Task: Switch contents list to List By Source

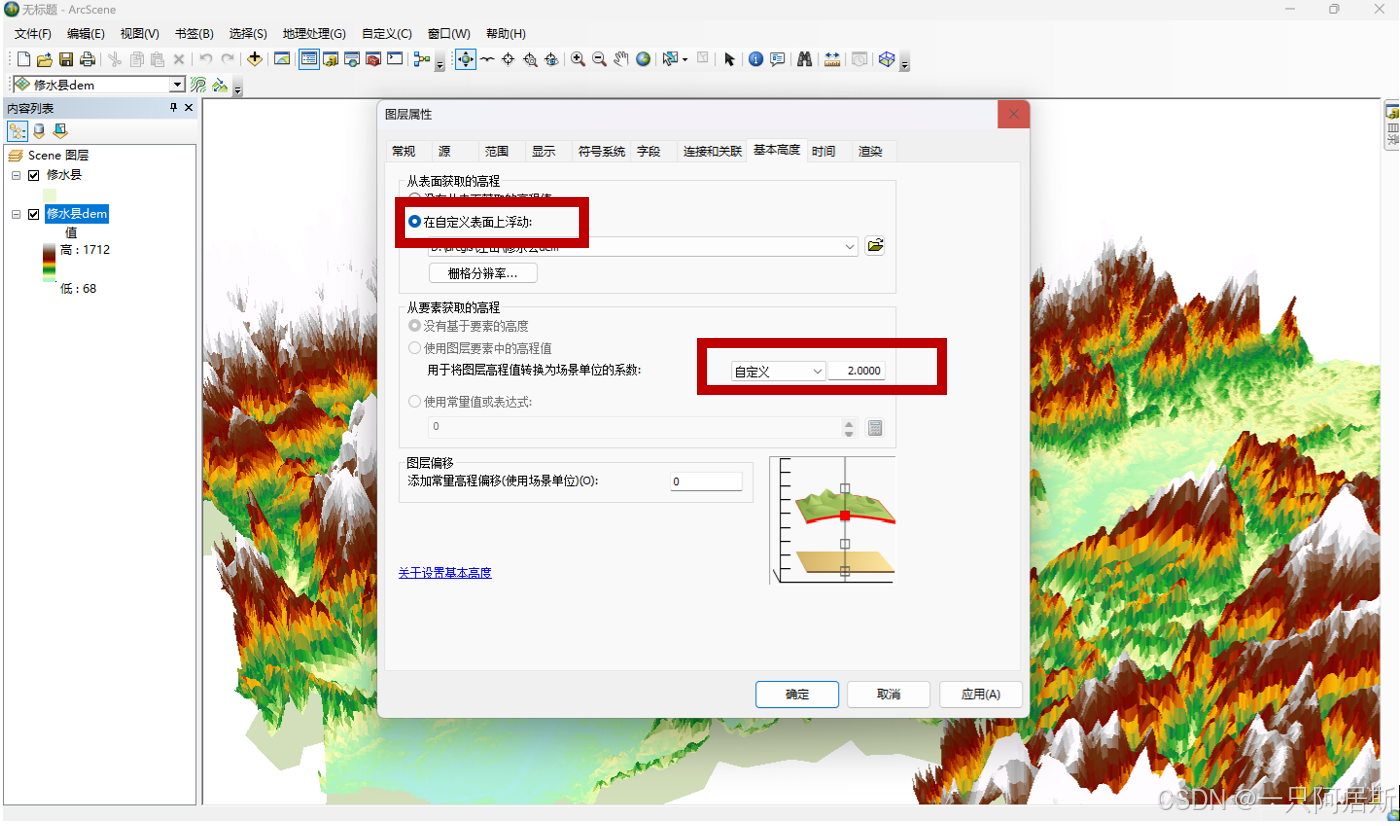Action: (39, 131)
